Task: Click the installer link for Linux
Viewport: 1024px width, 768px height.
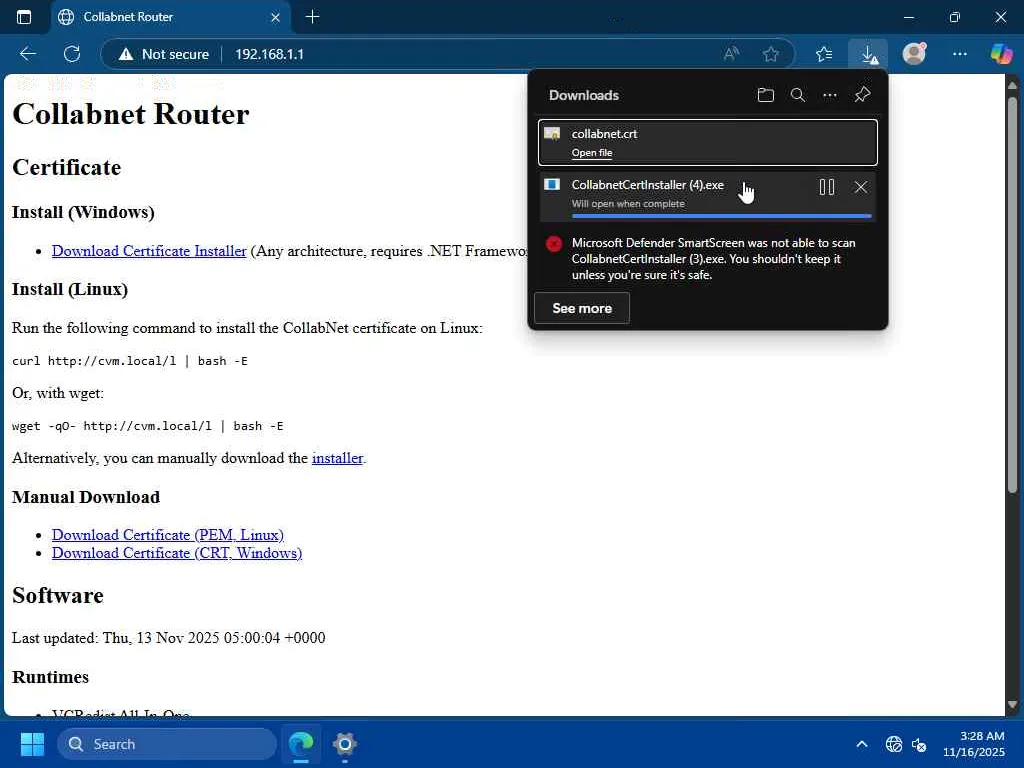Action: (x=337, y=458)
